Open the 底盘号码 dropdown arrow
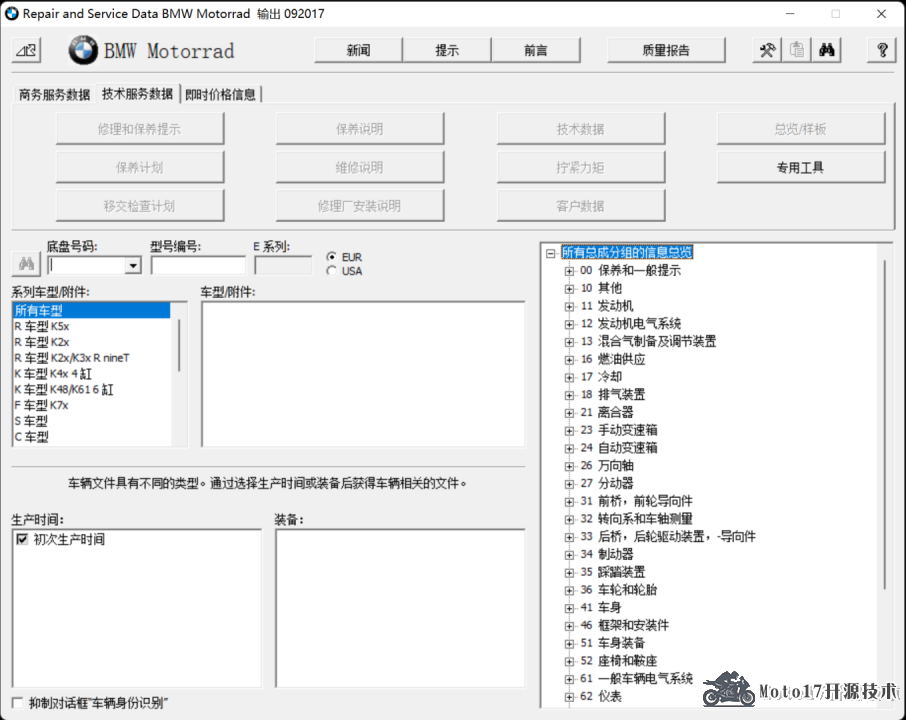This screenshot has height=720, width=906. coord(133,265)
